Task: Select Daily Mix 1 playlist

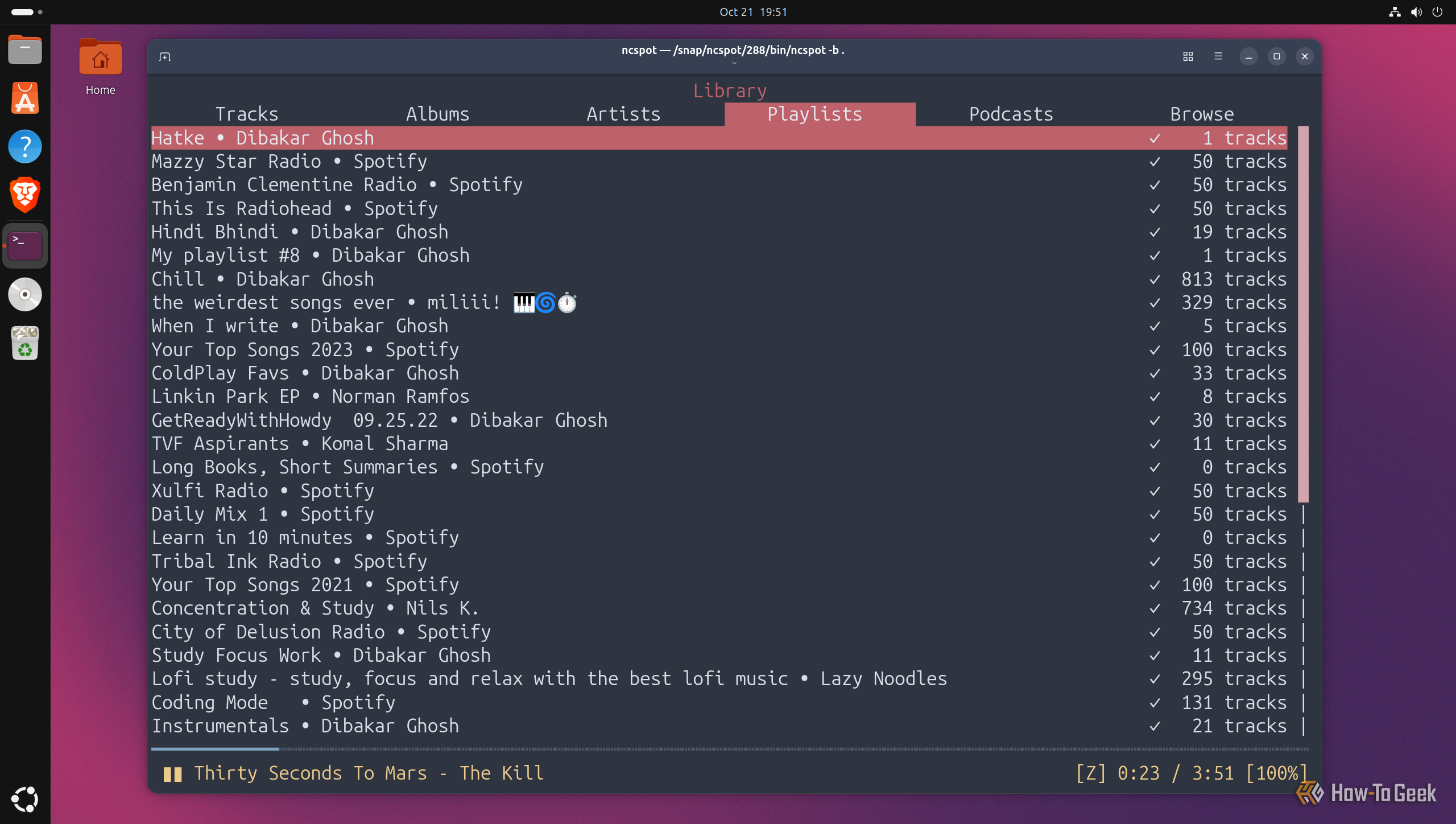Action: 719,514
